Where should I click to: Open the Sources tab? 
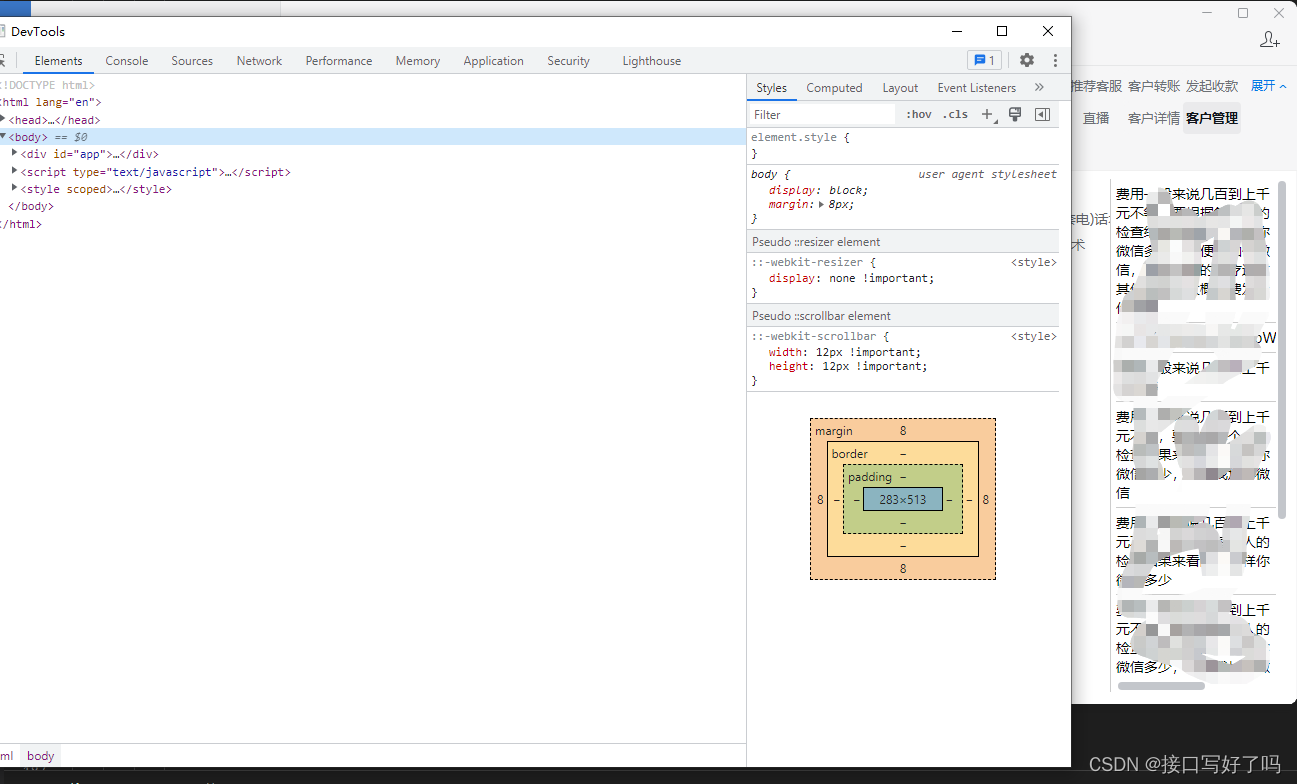(192, 61)
